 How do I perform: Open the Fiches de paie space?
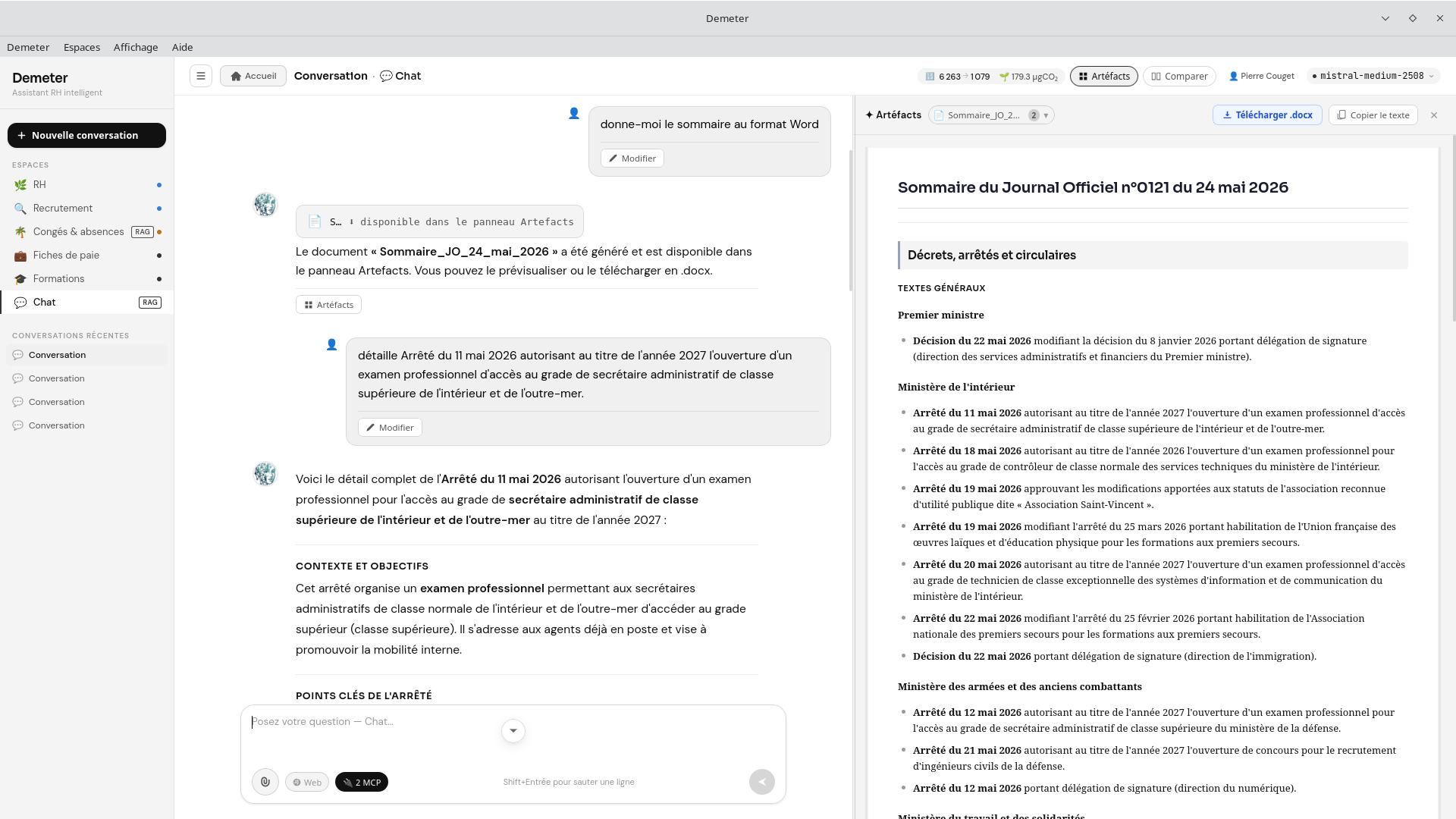coord(87,256)
